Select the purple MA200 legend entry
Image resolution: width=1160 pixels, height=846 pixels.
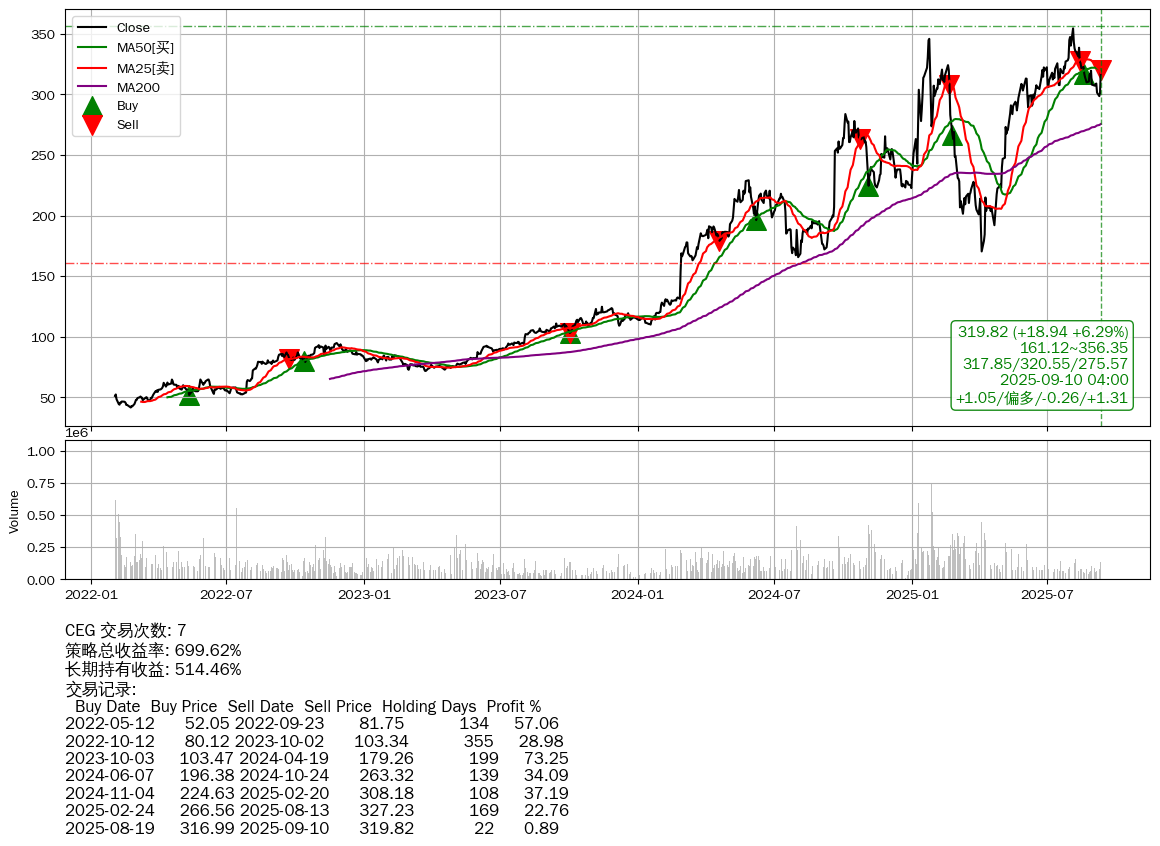(x=138, y=88)
